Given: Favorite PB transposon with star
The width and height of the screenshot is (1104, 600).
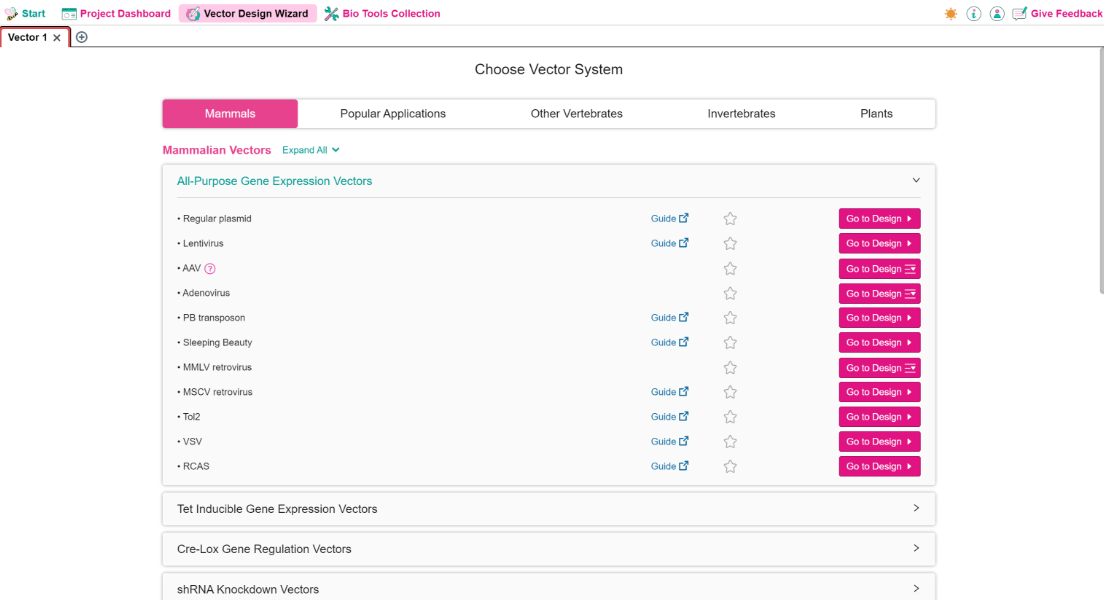Looking at the screenshot, I should [x=730, y=318].
